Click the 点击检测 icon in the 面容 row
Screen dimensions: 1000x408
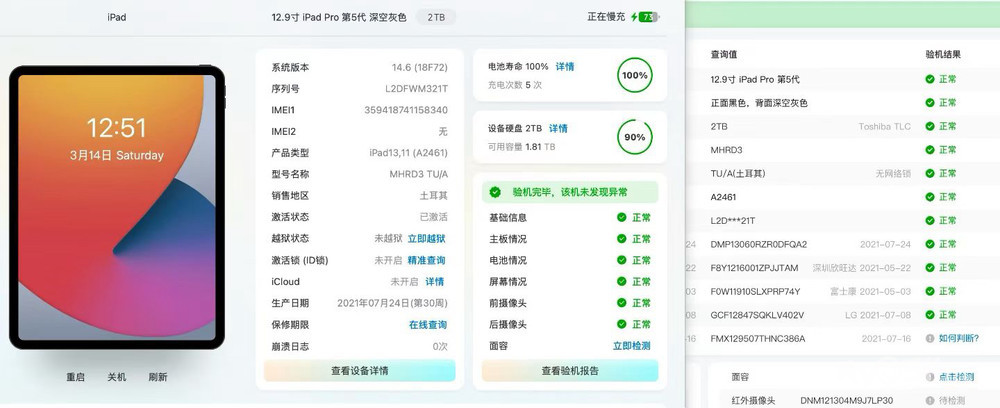[930, 378]
